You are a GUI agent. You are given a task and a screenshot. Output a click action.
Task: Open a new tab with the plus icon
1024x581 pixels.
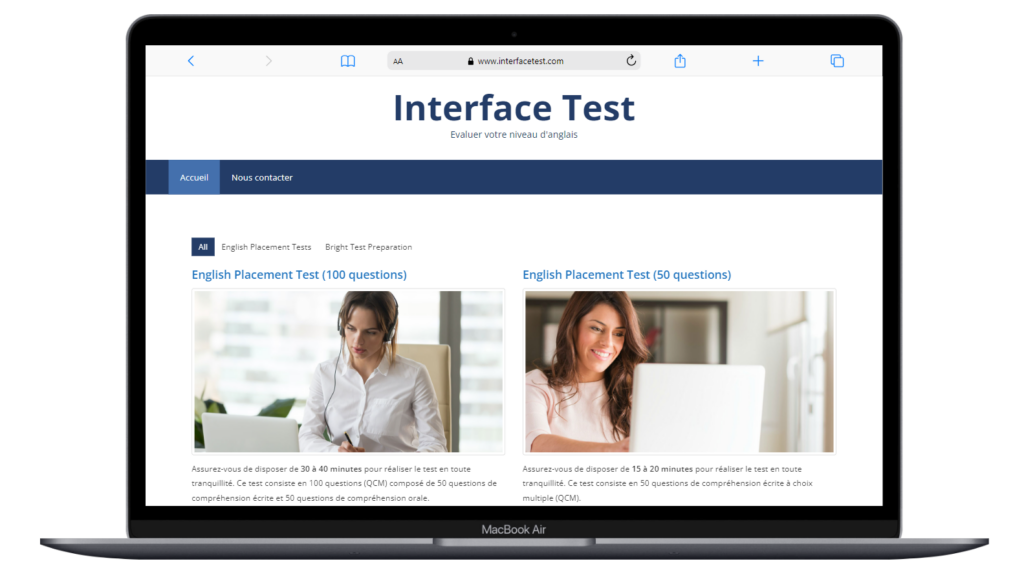(x=758, y=60)
